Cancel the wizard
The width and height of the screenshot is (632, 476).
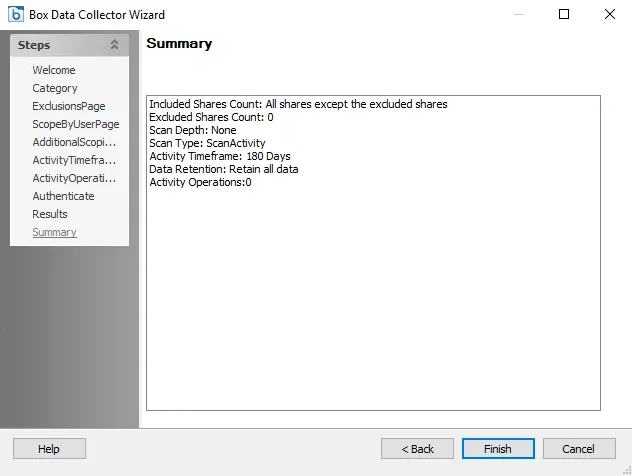pos(579,449)
